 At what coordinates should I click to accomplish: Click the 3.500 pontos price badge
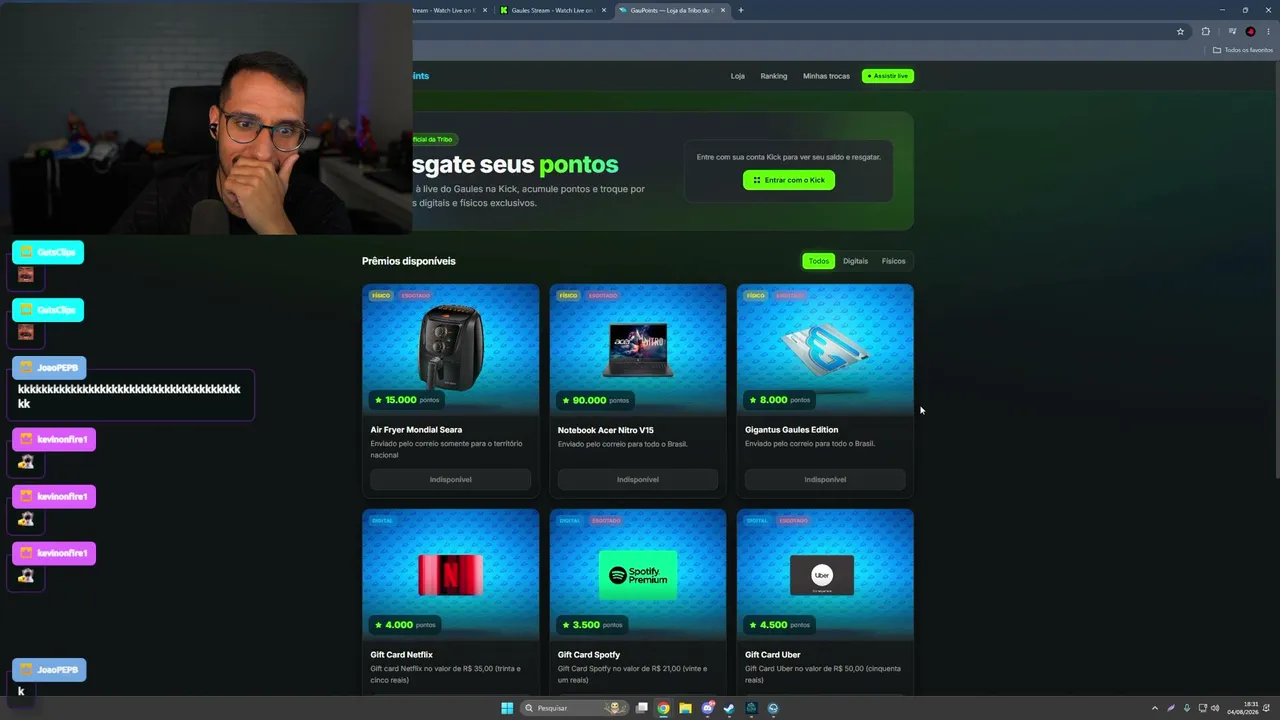(592, 625)
